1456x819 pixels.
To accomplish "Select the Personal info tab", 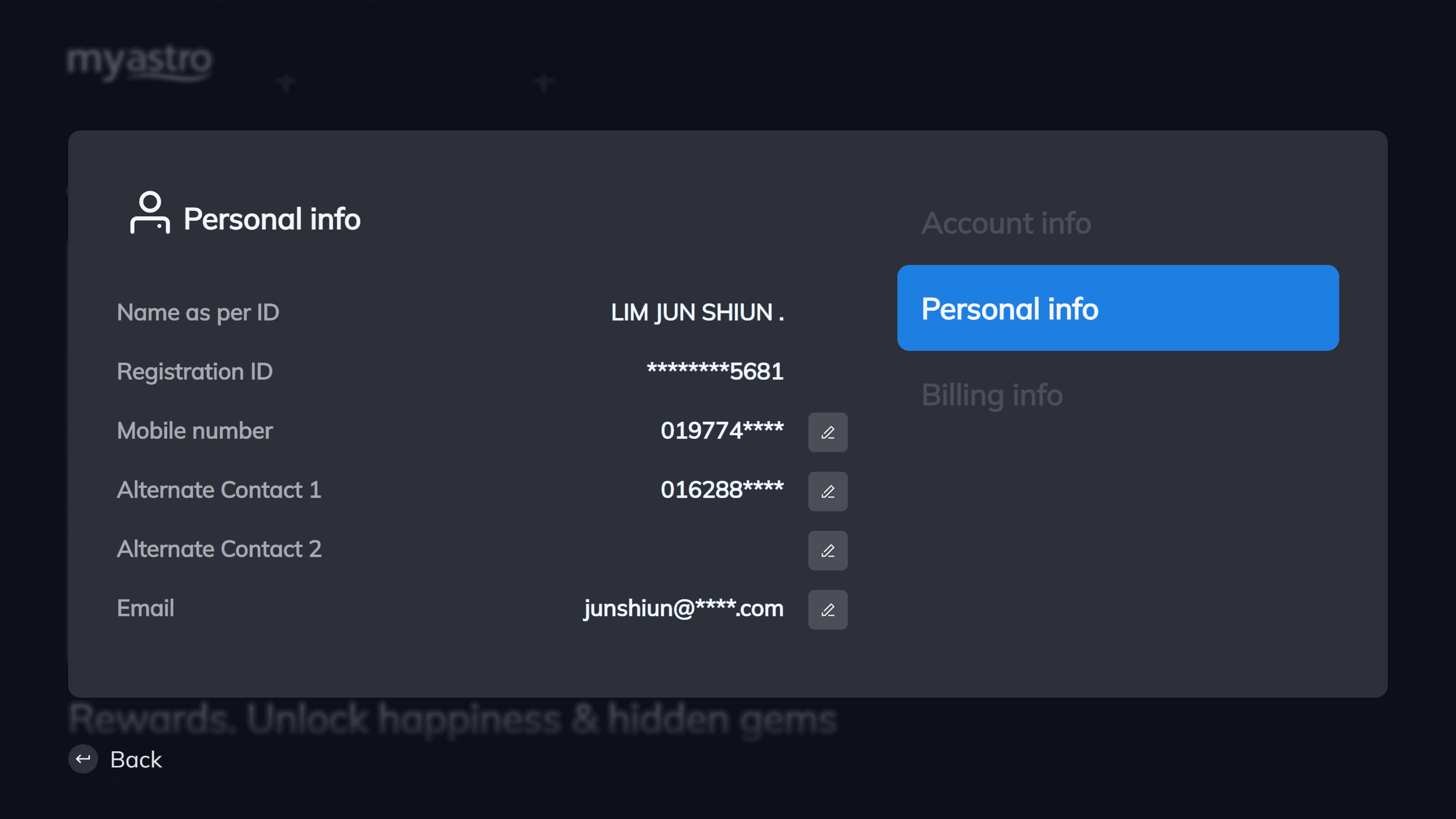I will [x=1118, y=308].
